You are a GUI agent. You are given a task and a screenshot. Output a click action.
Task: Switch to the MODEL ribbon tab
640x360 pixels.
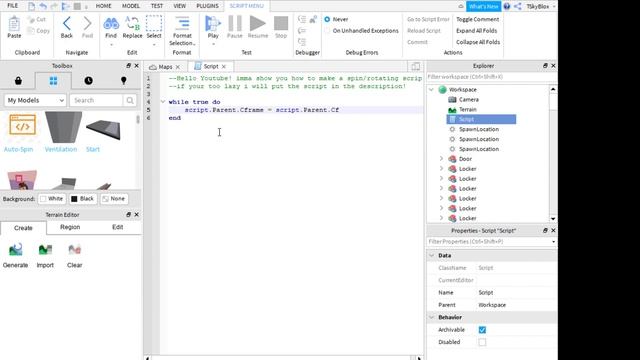[131, 6]
